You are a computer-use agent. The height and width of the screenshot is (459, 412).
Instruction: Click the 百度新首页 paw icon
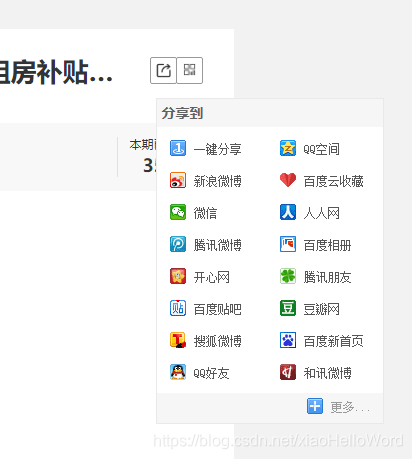click(x=288, y=340)
